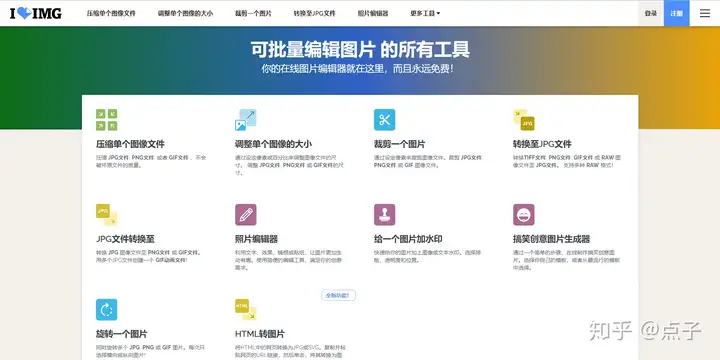Click the HTML to image icon
This screenshot has width=720, height=360.
coord(246,309)
